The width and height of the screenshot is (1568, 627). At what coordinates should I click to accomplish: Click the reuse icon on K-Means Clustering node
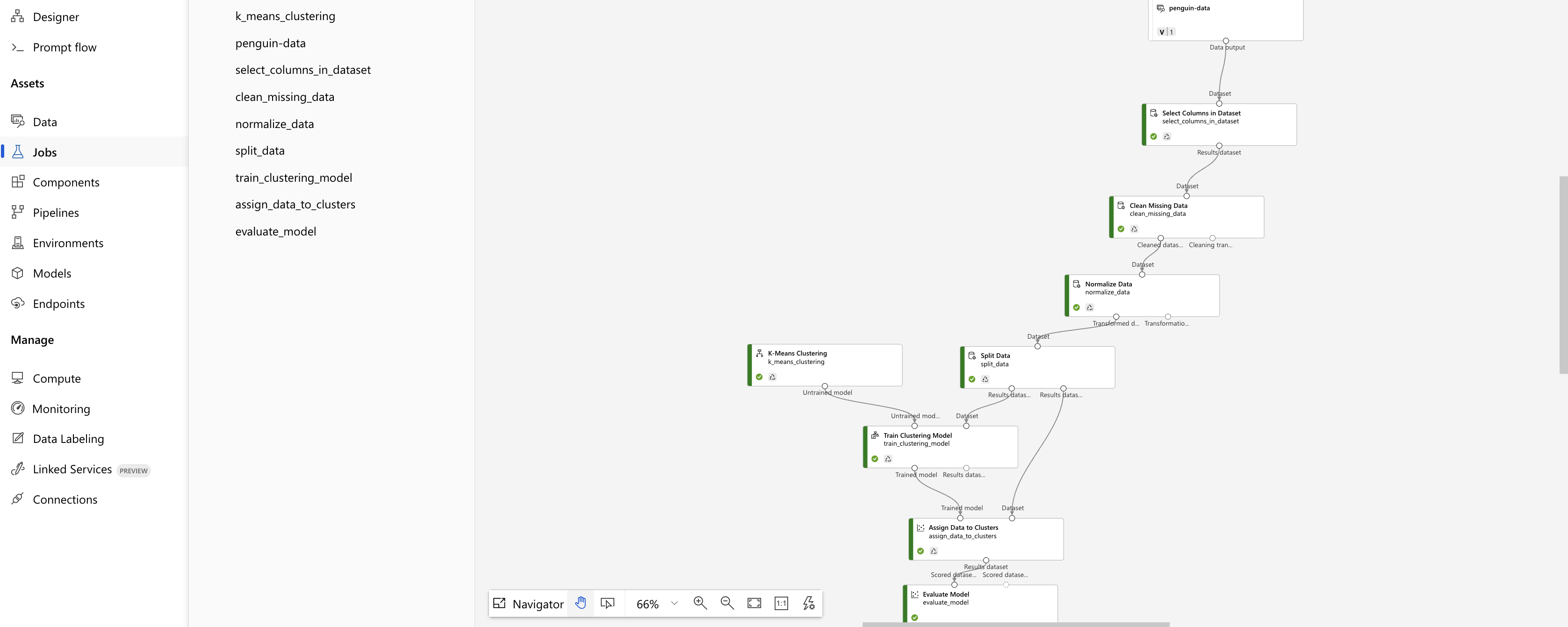coord(772,377)
